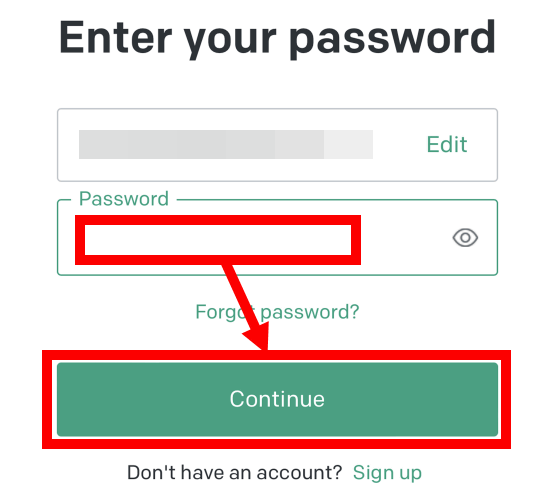
Task: Toggle password visibility with the eye icon
Action: coord(465,238)
